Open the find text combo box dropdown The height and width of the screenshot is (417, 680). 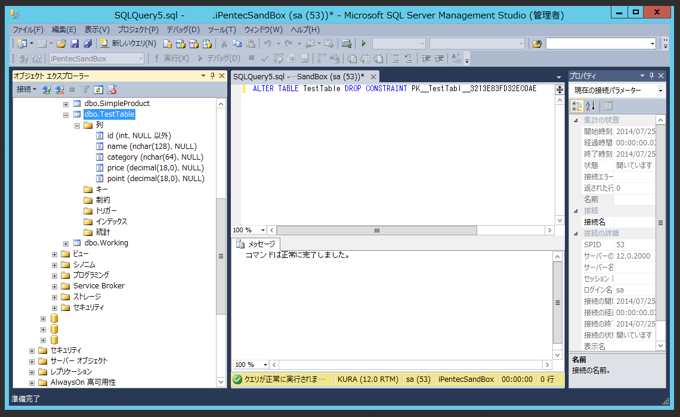(x=652, y=44)
